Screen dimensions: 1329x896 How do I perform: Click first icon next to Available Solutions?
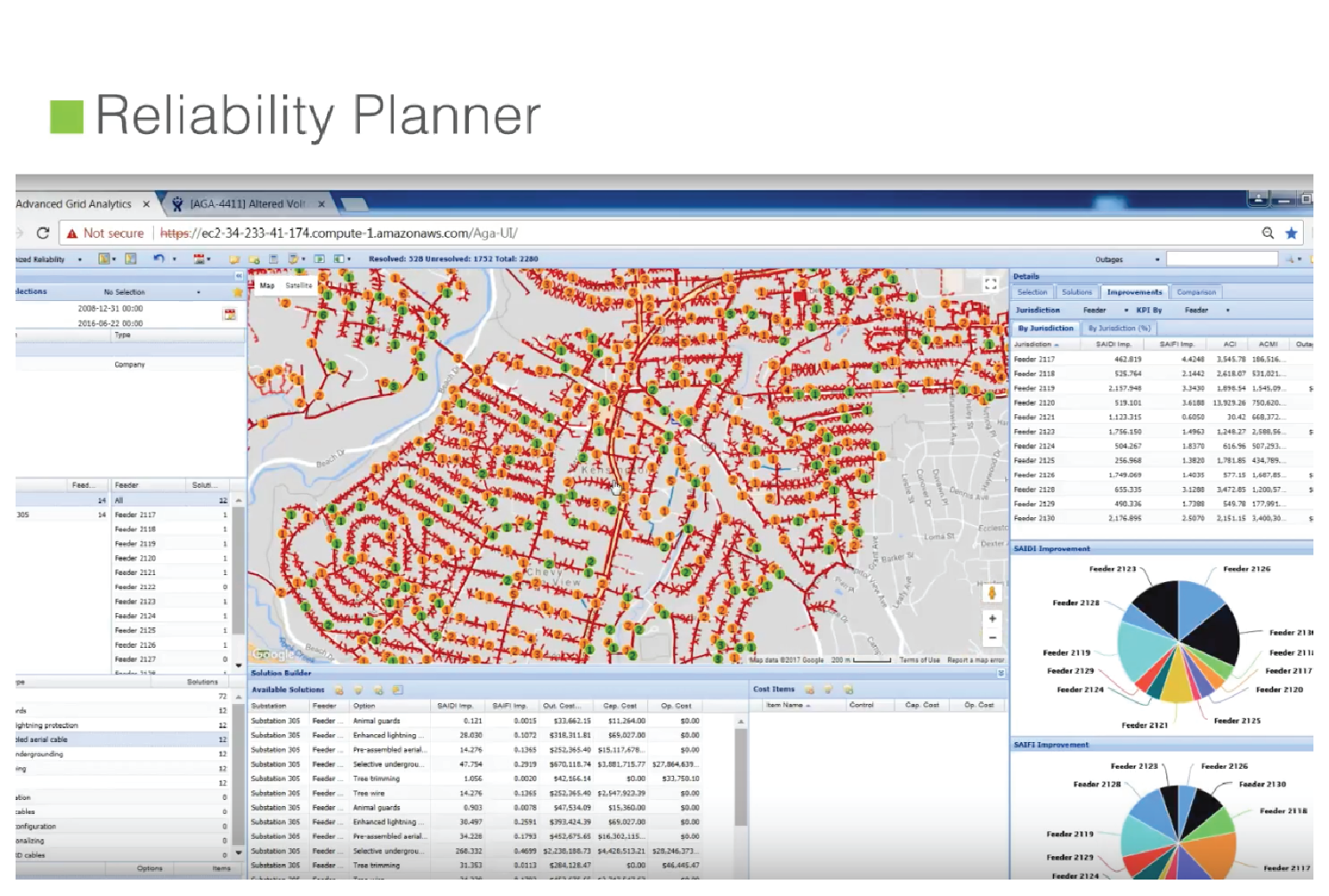[x=339, y=690]
